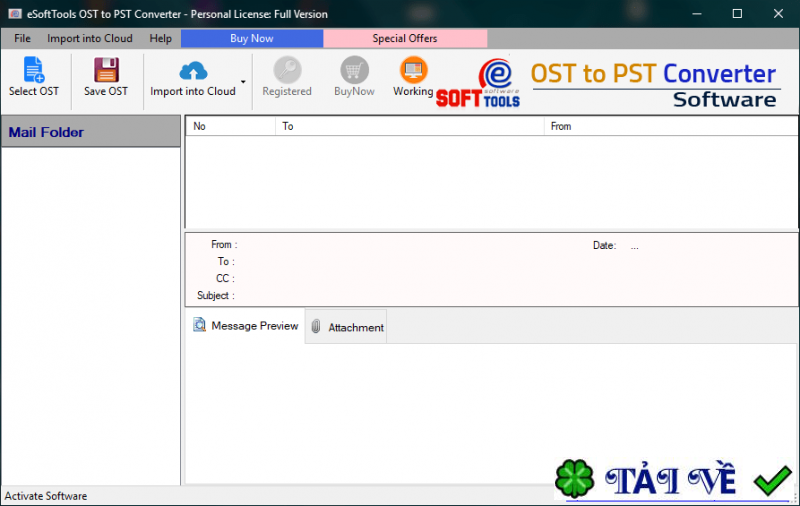
Task: Close the eSoftTools window
Action: [778, 14]
